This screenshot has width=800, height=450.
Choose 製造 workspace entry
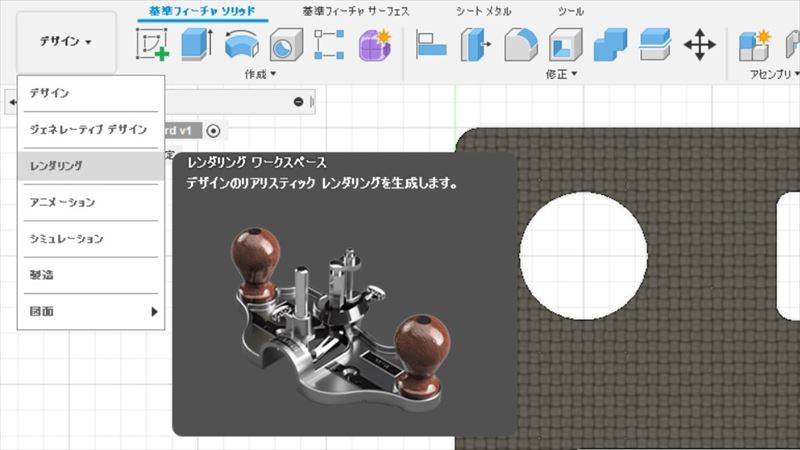tap(91, 275)
